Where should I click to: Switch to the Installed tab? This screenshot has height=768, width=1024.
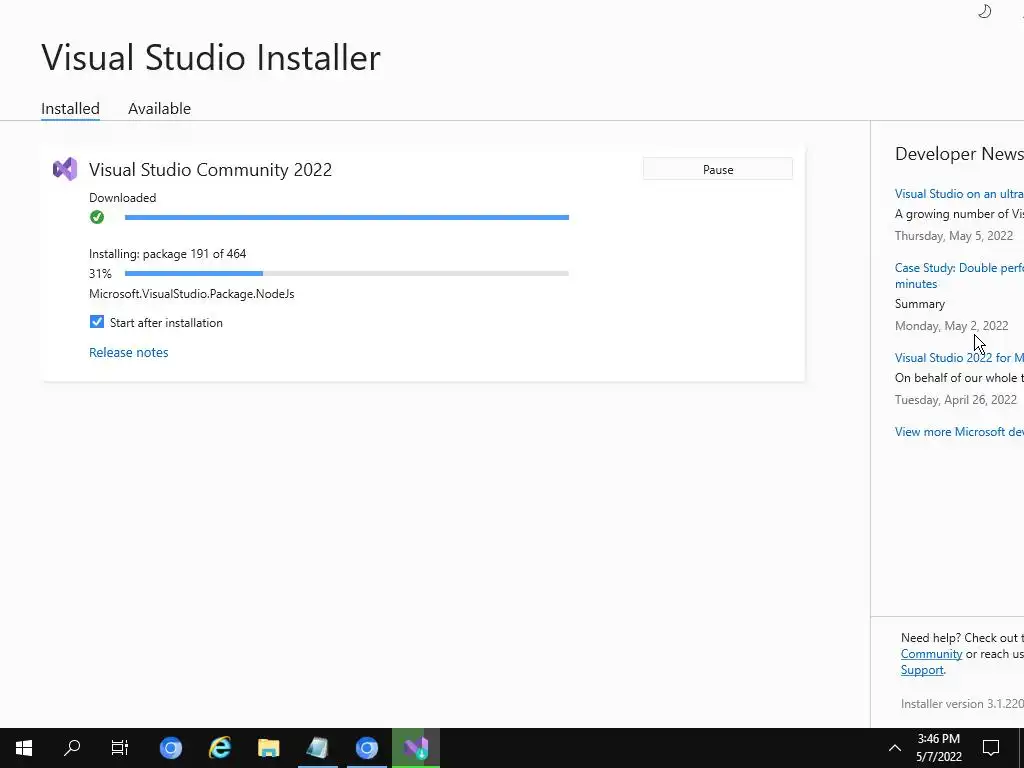[71, 108]
